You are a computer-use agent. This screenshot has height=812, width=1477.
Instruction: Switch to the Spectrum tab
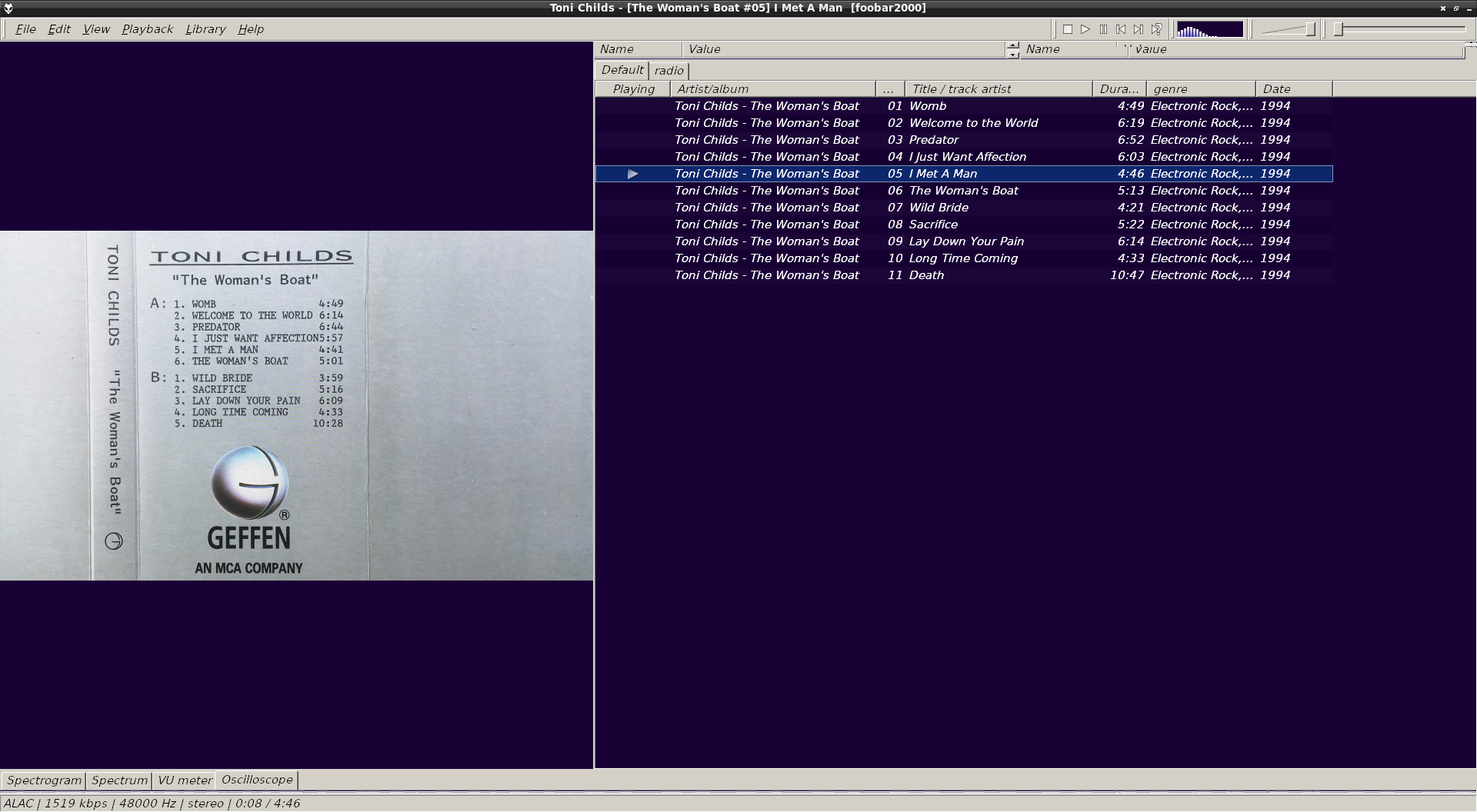point(119,780)
